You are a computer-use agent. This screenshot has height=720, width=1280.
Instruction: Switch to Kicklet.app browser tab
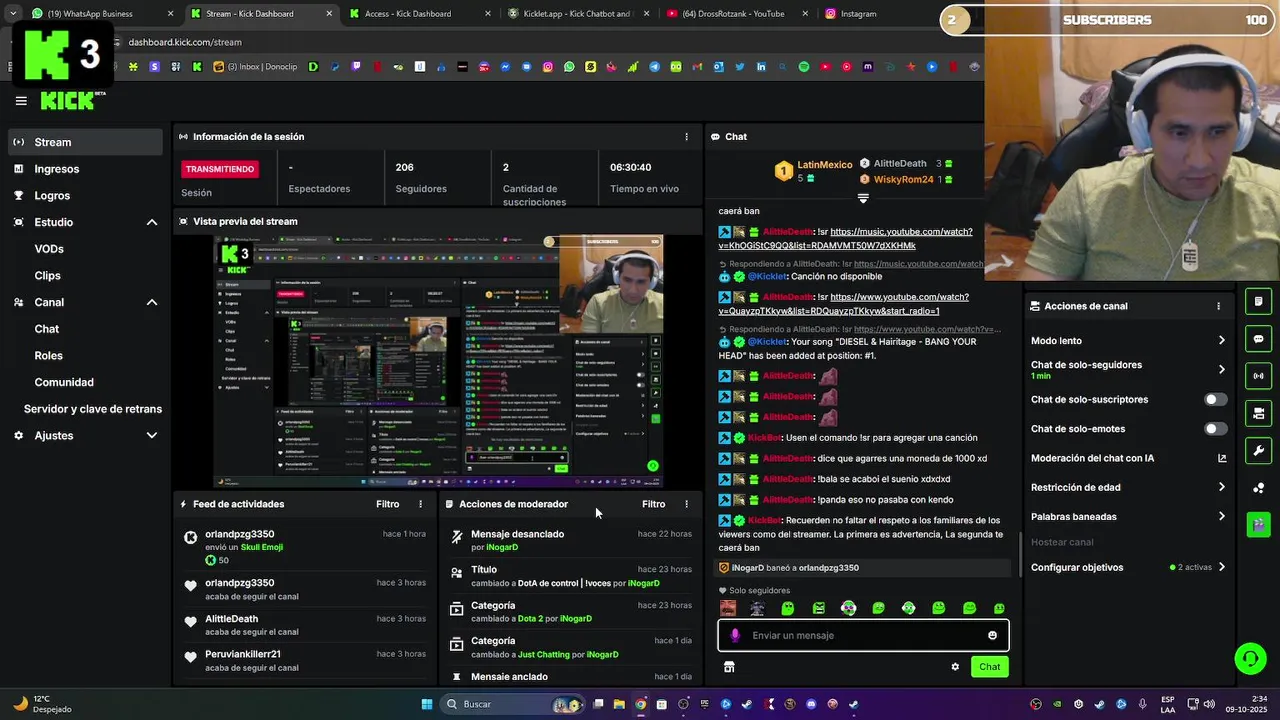[x=578, y=14]
